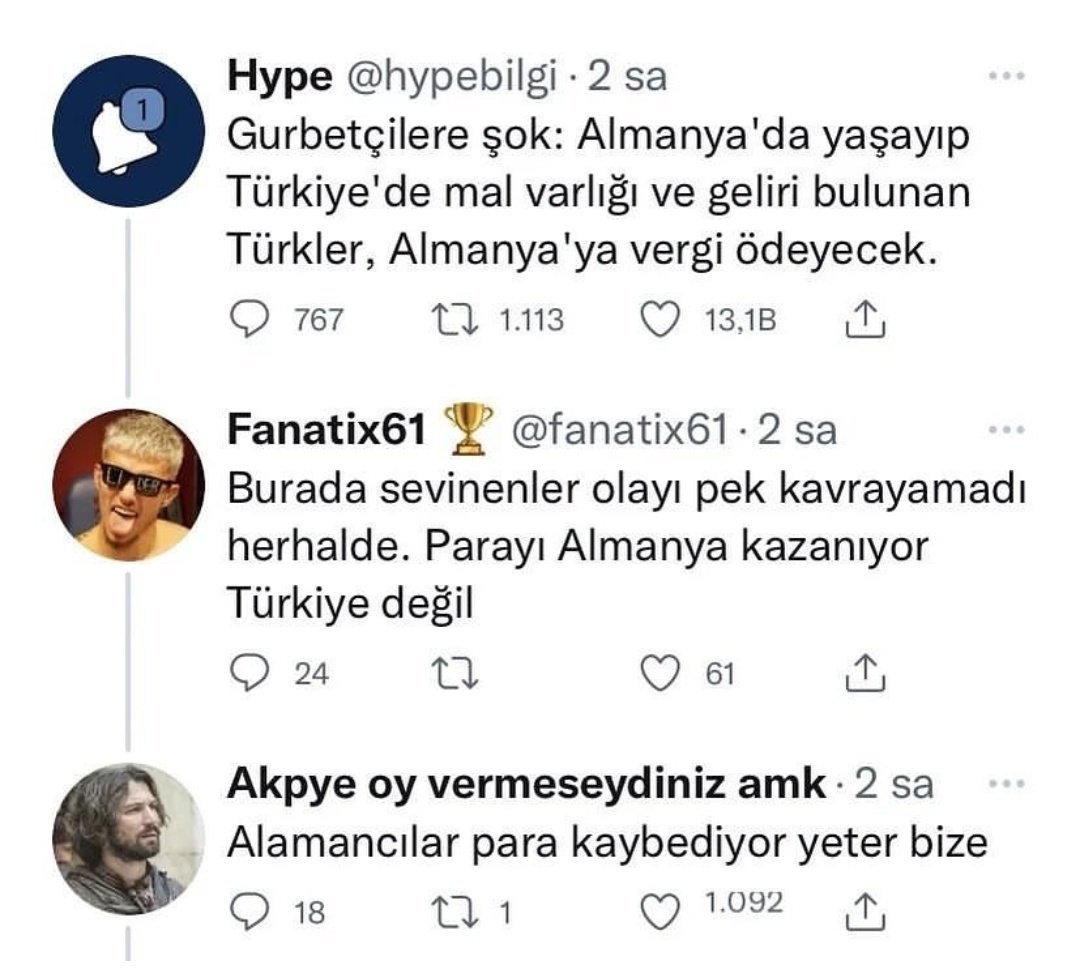The image size is (1080, 968).
Task: Like Fanatix61's tweet
Action: coord(657,675)
